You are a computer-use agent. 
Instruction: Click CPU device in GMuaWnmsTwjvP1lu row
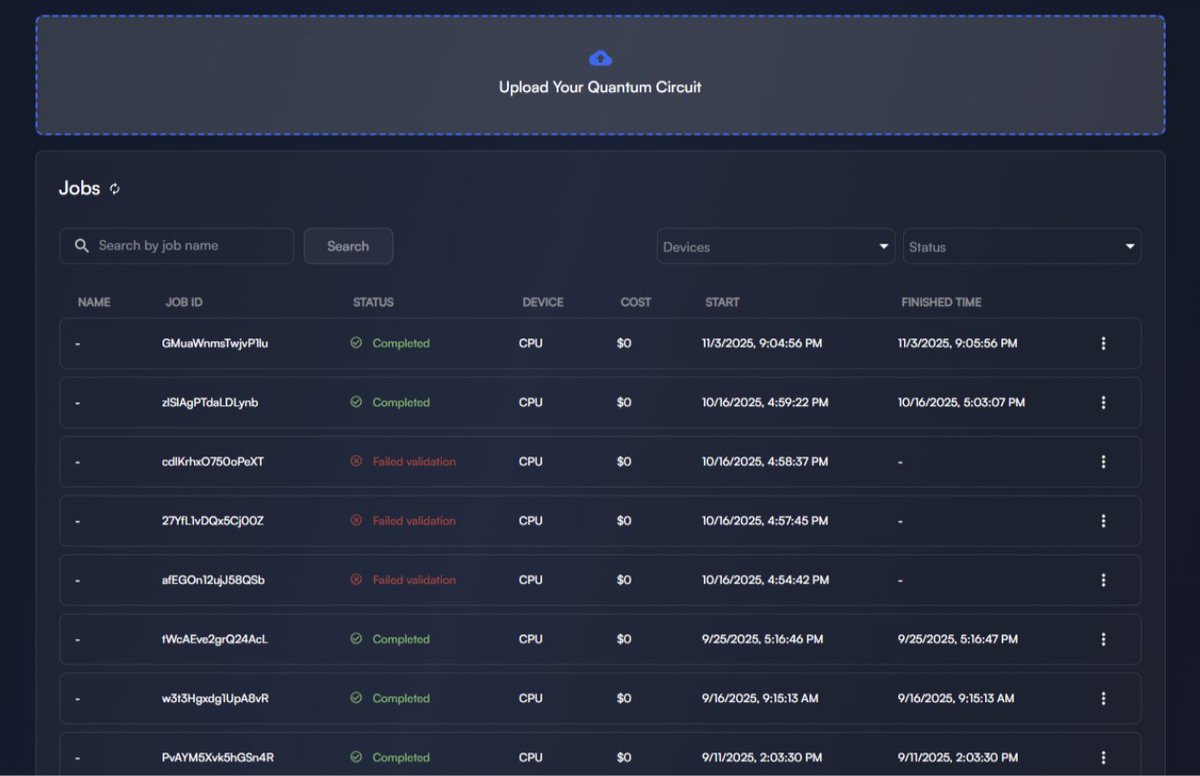530,343
